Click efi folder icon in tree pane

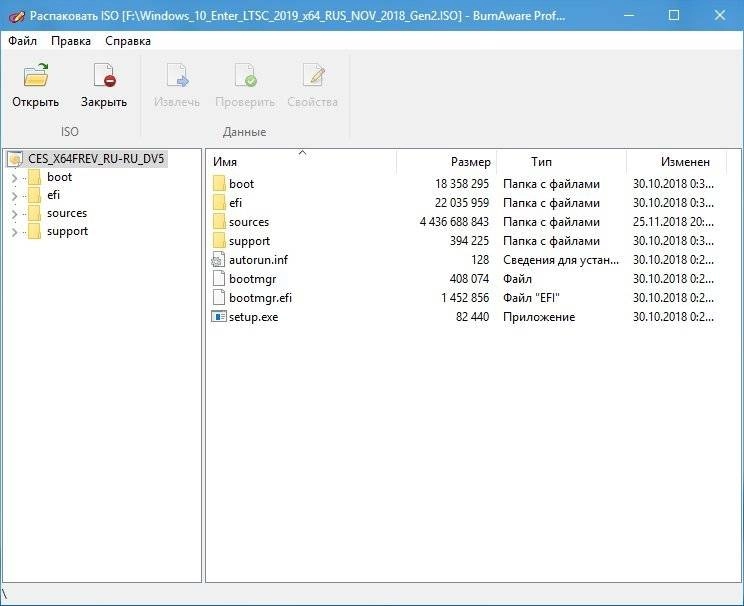[34, 195]
